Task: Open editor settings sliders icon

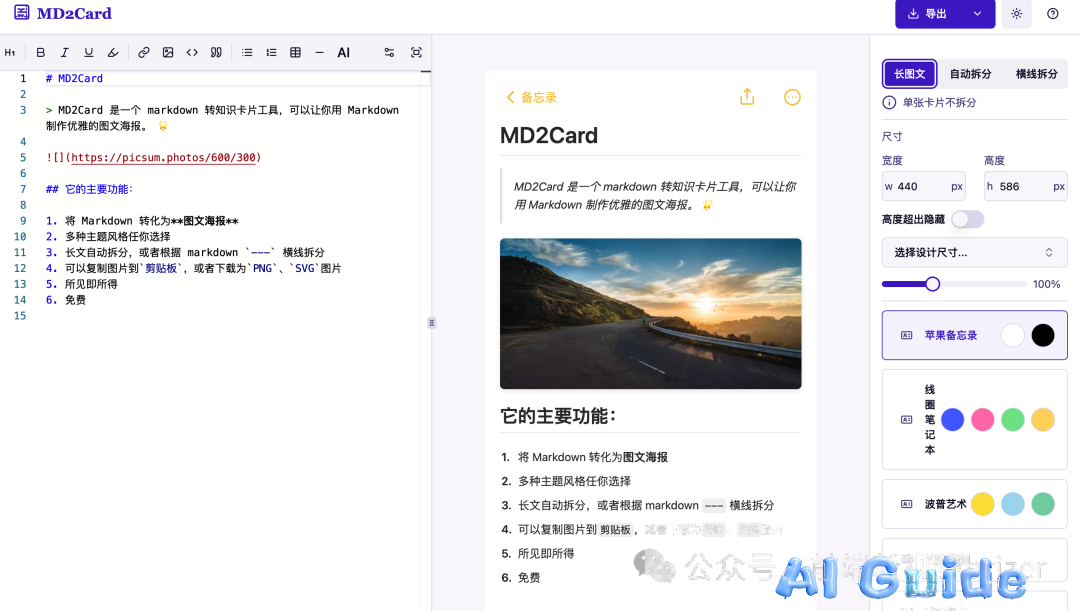Action: point(389,52)
